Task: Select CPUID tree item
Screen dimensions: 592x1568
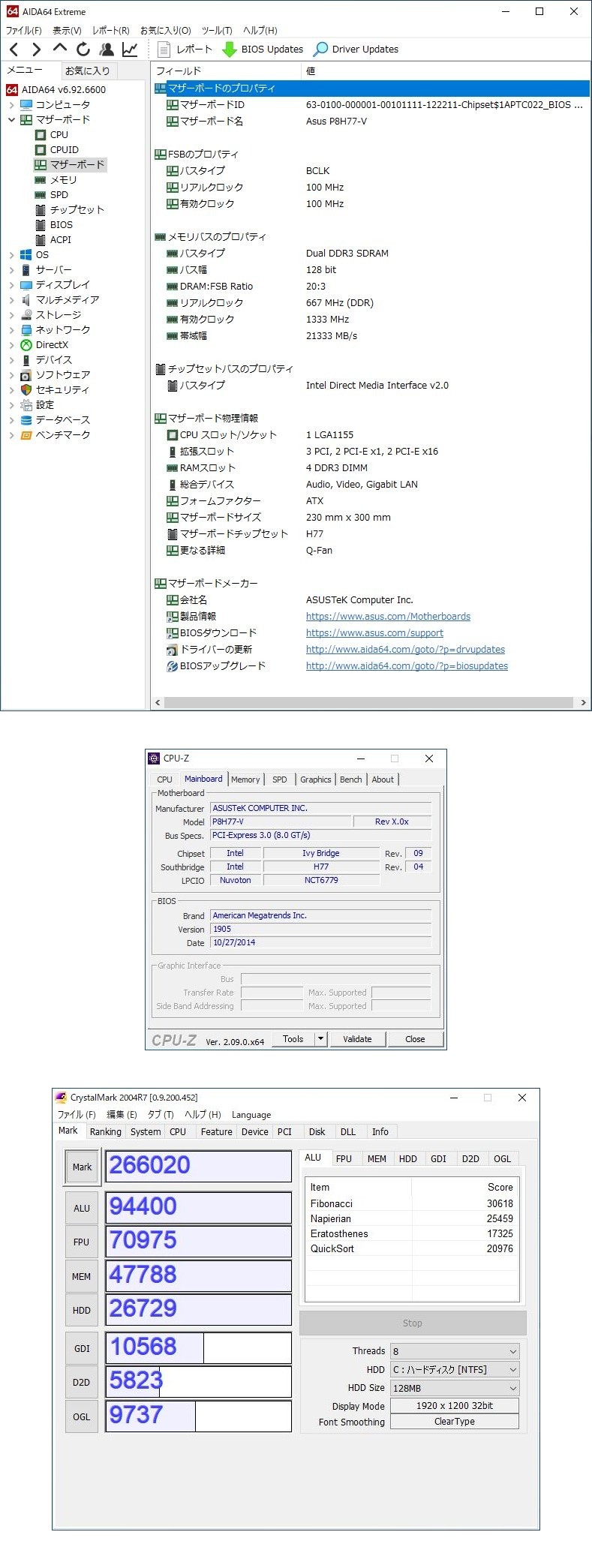Action: pos(64,150)
